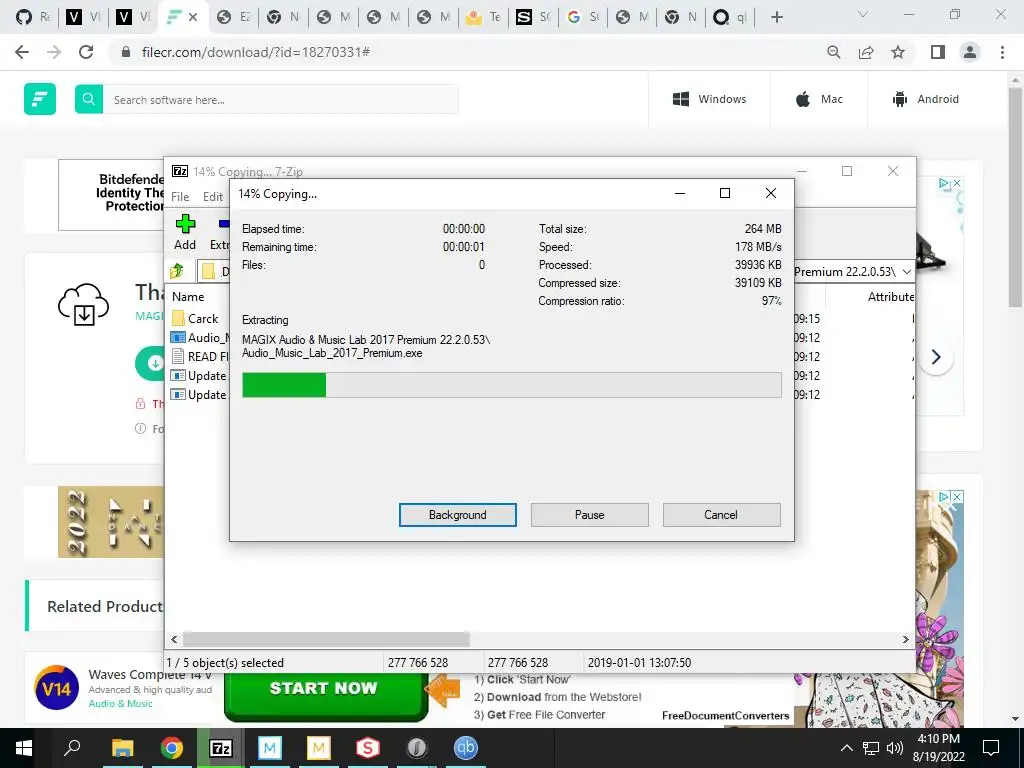Click the FileCR logo icon
Image resolution: width=1024 pixels, height=768 pixels.
[40, 99]
